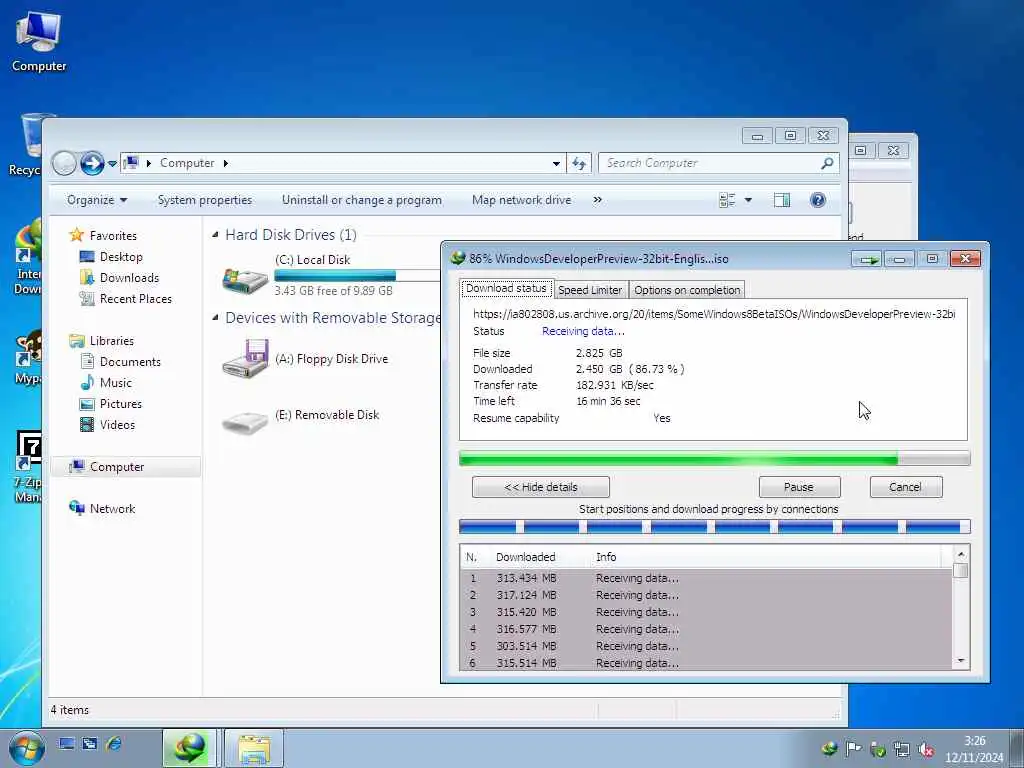
Task: Switch to Speed Limiter tab
Action: pos(590,290)
